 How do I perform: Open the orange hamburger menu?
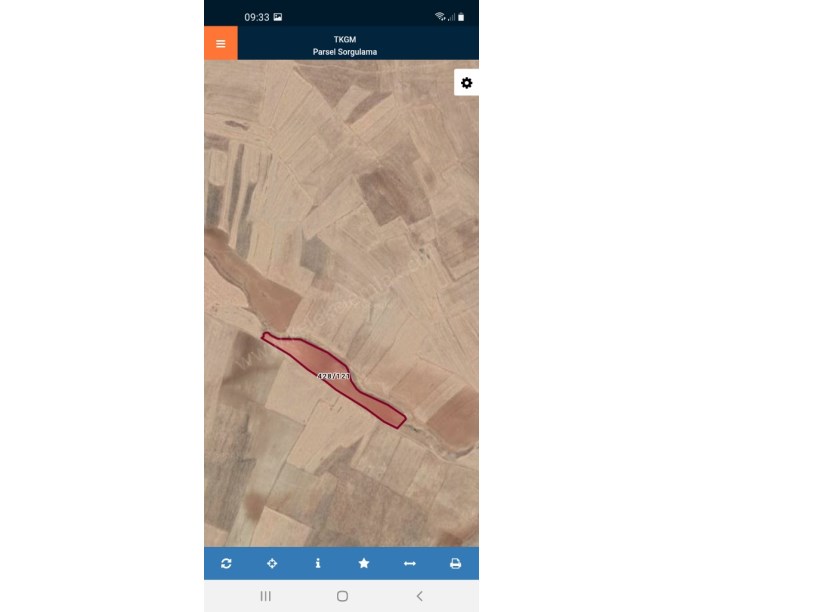coord(221,43)
